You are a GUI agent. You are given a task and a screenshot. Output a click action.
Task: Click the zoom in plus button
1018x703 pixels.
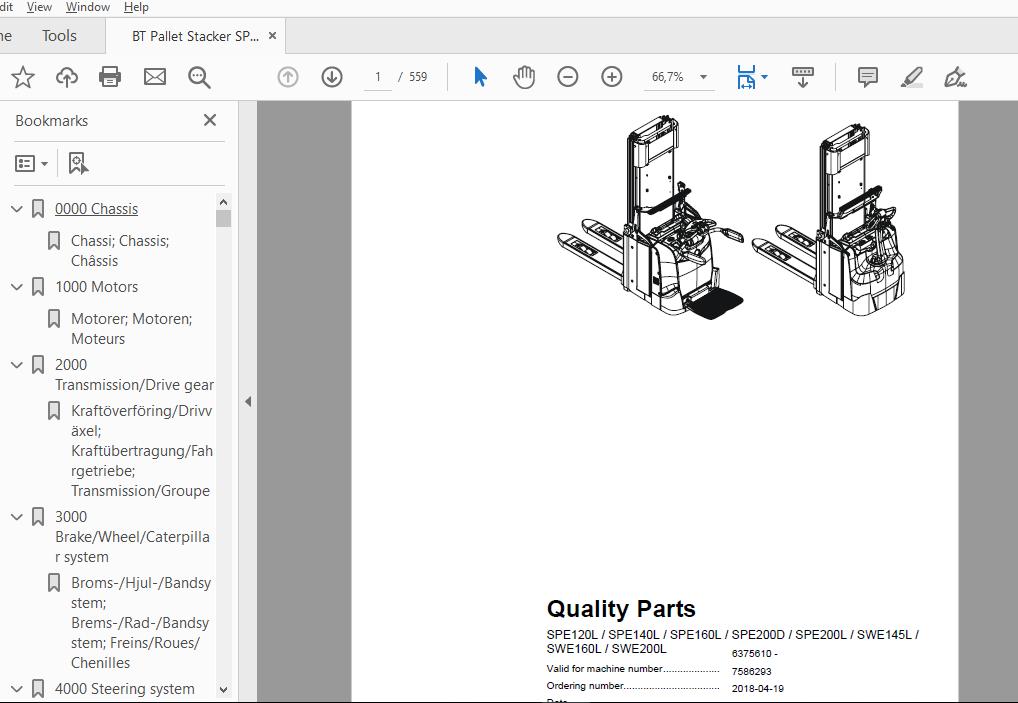pos(612,77)
